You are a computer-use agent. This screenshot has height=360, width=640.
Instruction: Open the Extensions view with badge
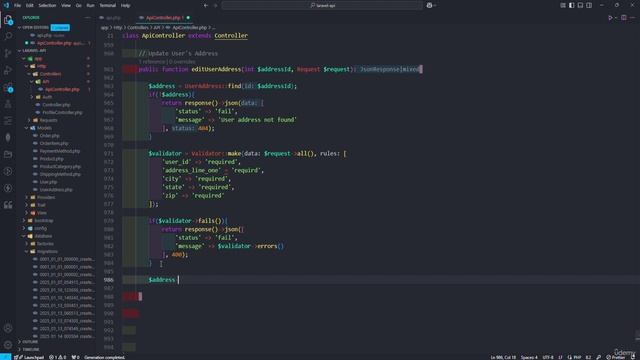8,87
